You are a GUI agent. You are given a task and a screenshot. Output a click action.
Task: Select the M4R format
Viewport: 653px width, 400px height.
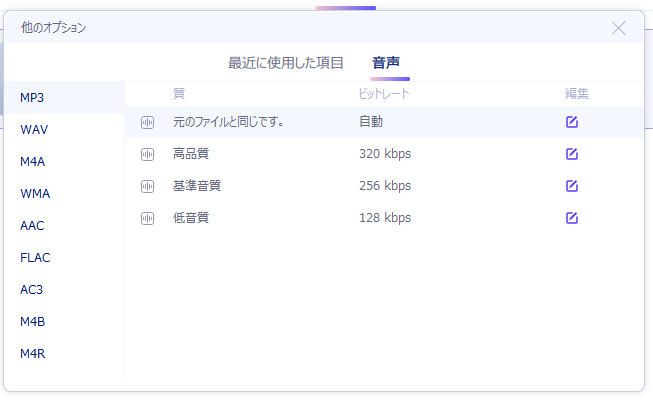pos(65,354)
